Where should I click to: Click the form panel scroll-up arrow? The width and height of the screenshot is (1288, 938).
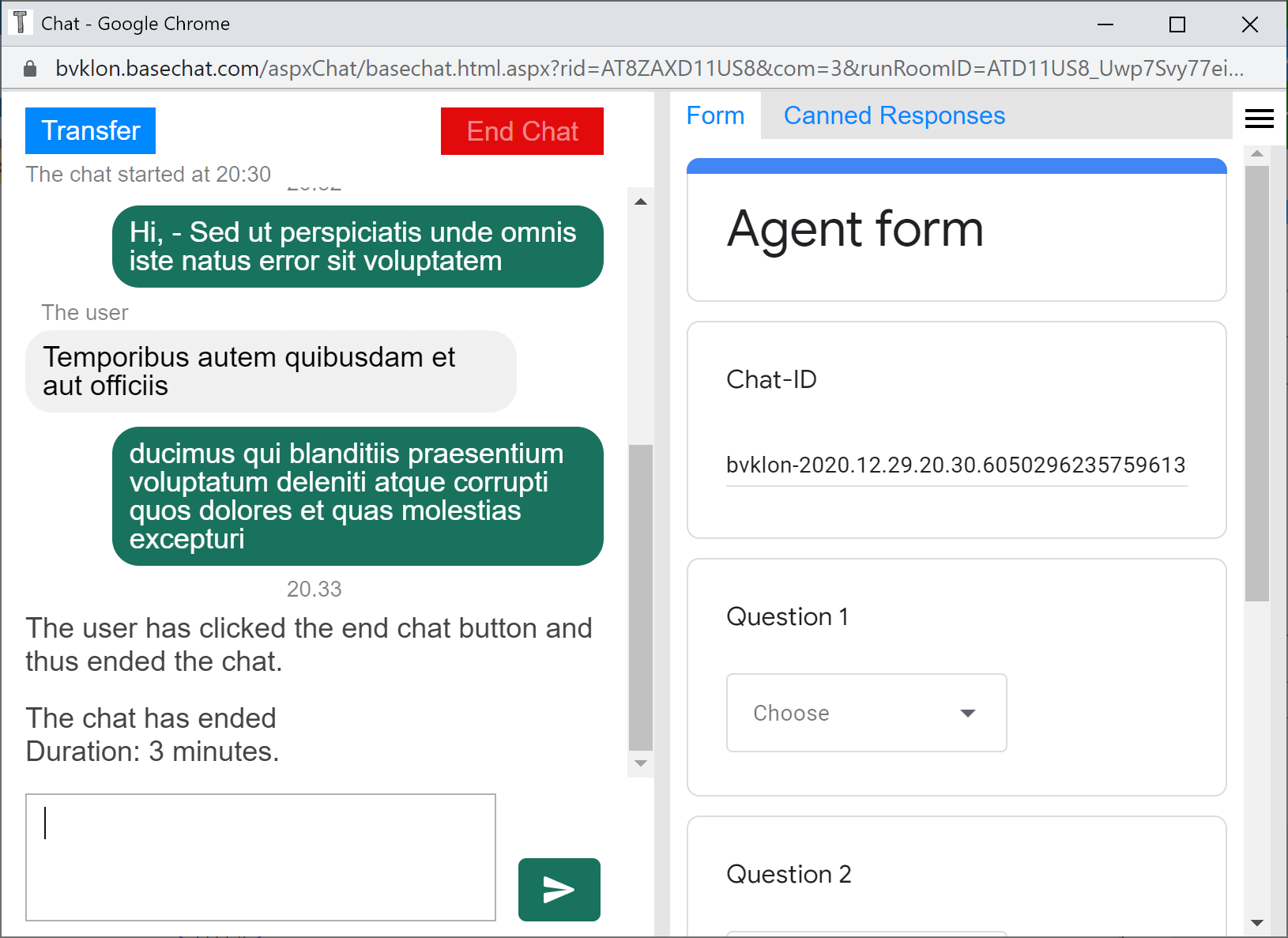click(1257, 153)
